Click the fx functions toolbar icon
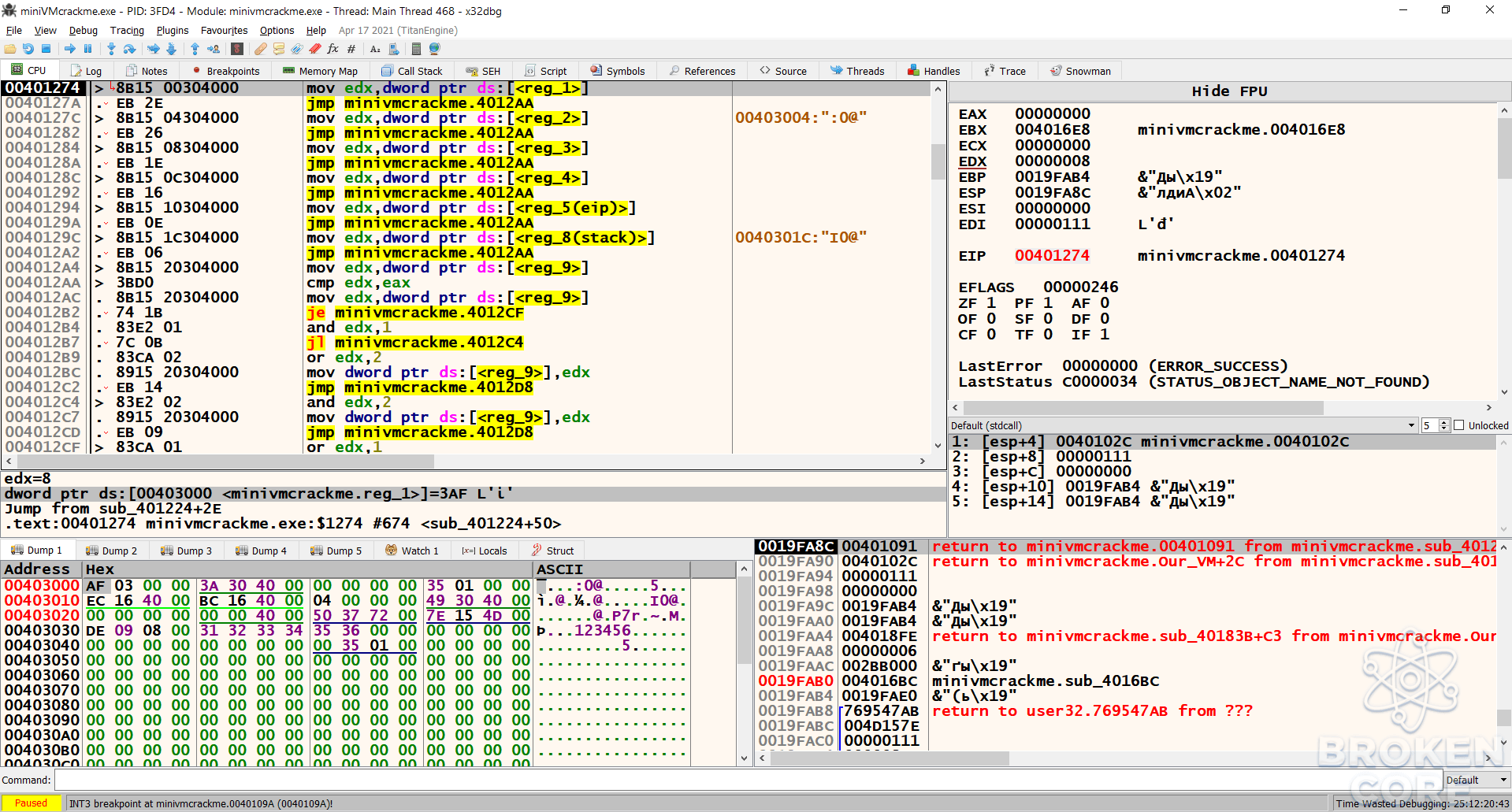 click(x=332, y=49)
